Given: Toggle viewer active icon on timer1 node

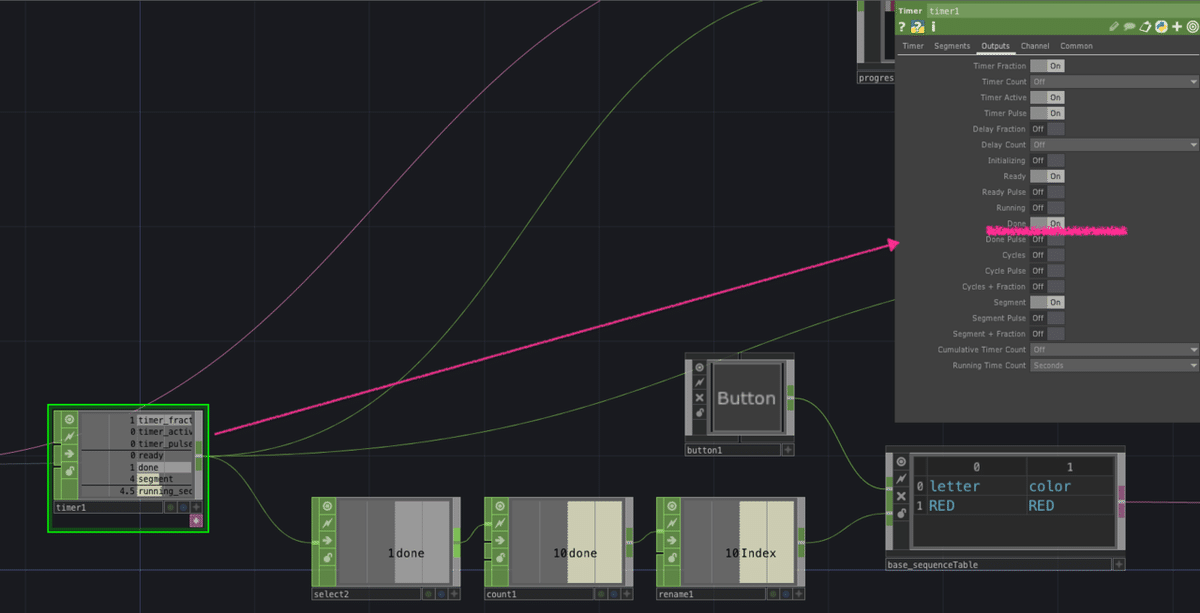Looking at the screenshot, I should click(x=70, y=419).
